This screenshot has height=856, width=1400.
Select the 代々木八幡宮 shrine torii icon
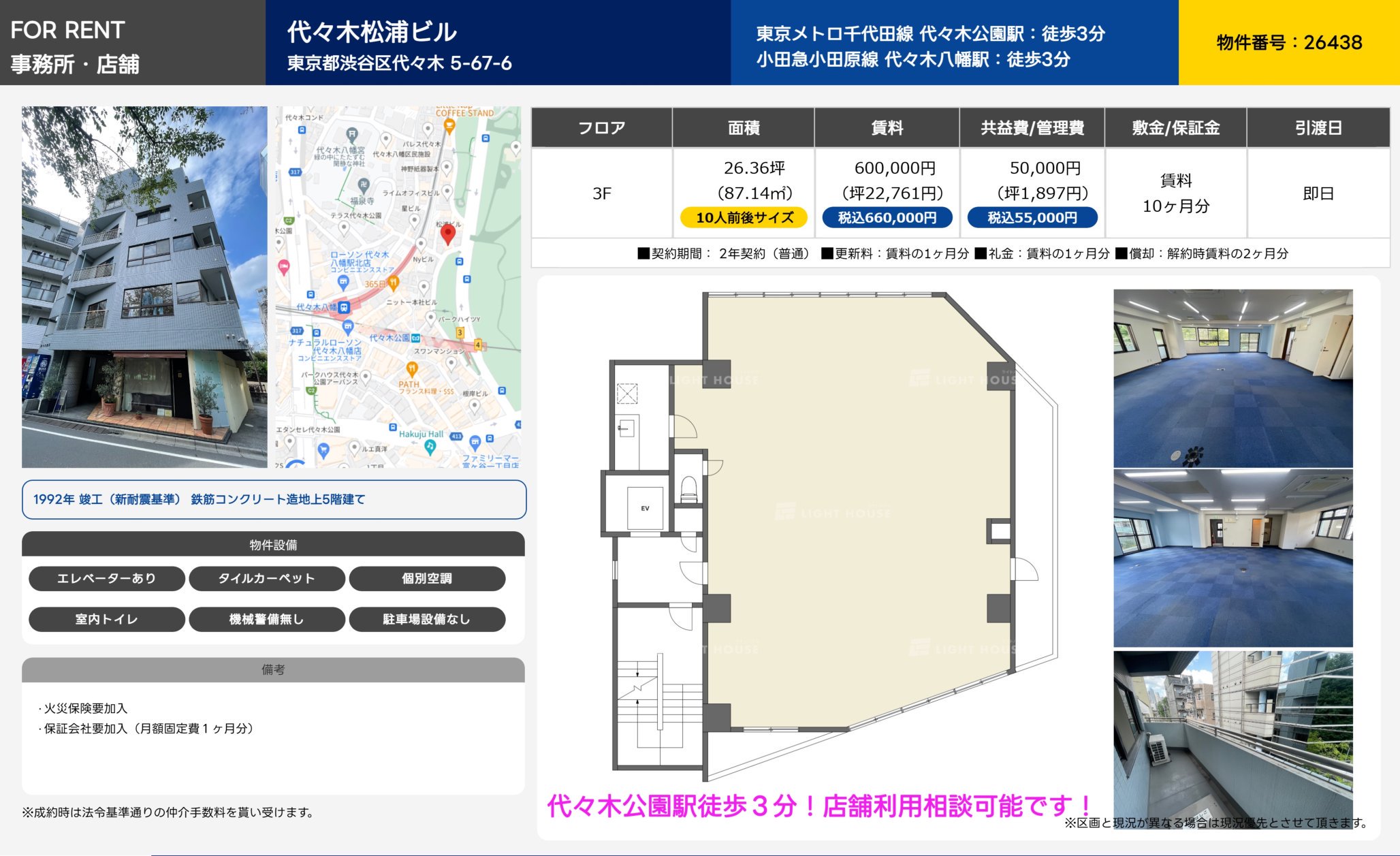[x=351, y=134]
